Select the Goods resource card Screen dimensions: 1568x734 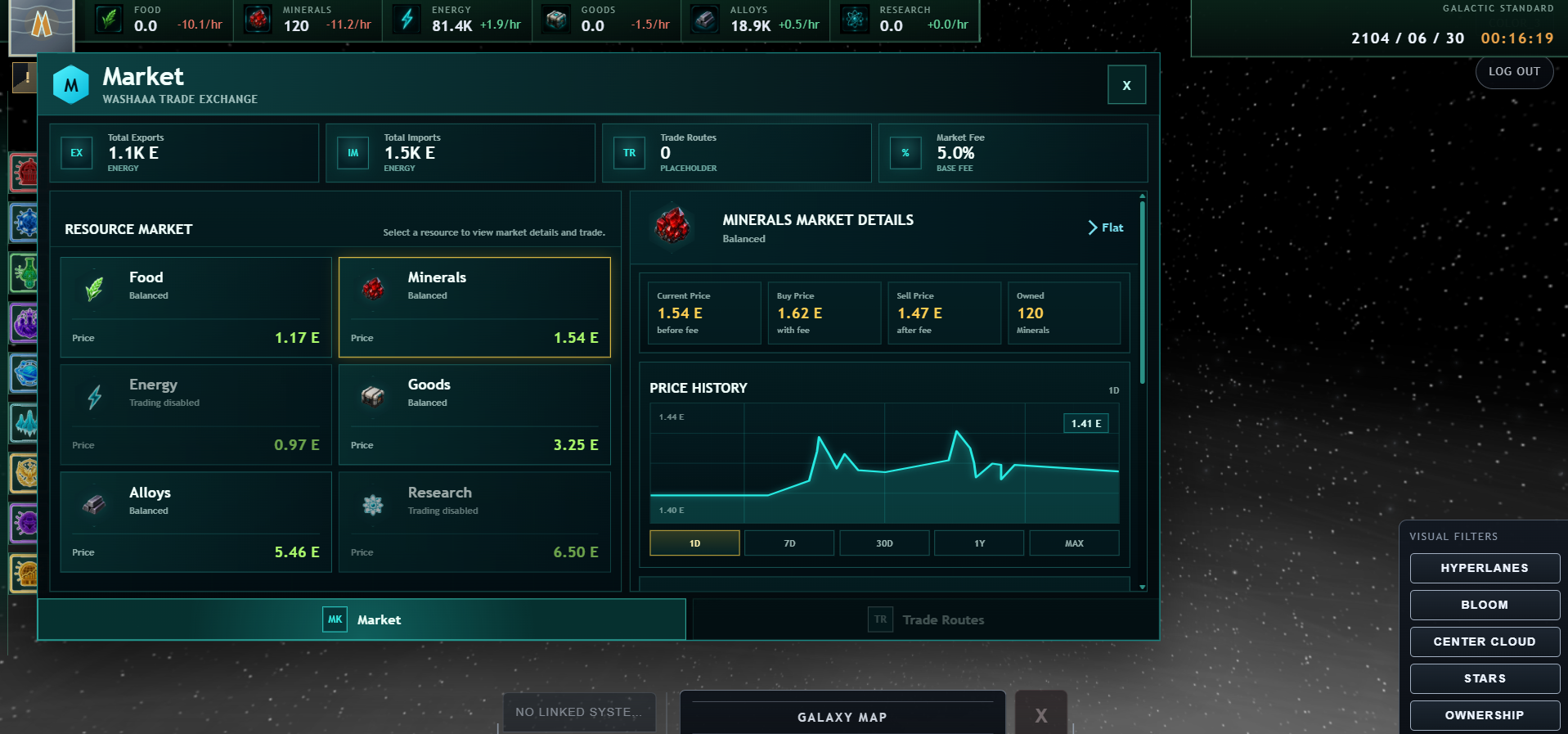point(474,415)
